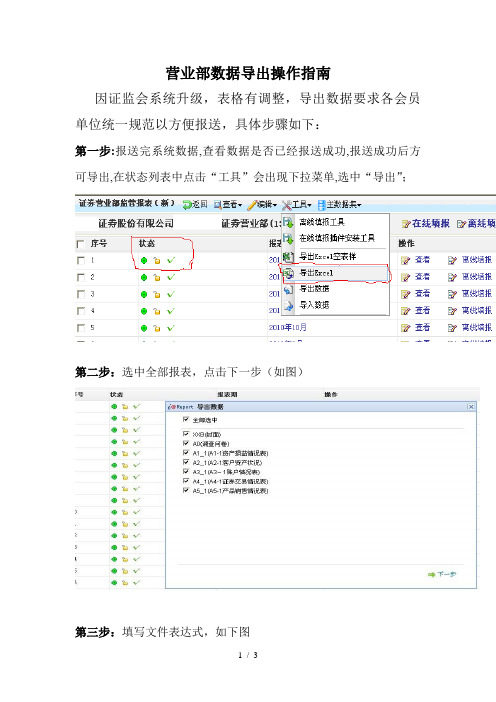Screen dimensions: 496x702
Task: Choose 在线填报插件安装工具 menu entry
Action: click(x=337, y=238)
